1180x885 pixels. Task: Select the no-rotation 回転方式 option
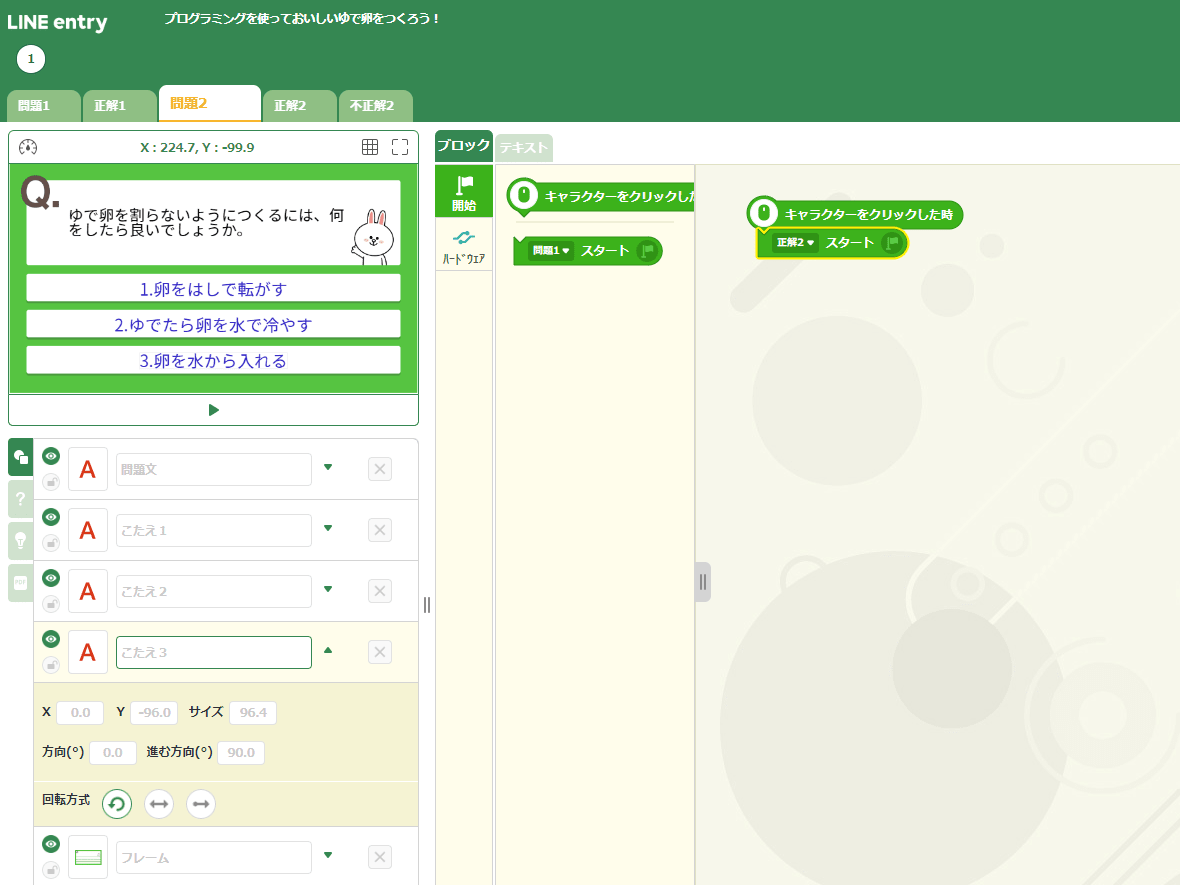click(x=201, y=804)
